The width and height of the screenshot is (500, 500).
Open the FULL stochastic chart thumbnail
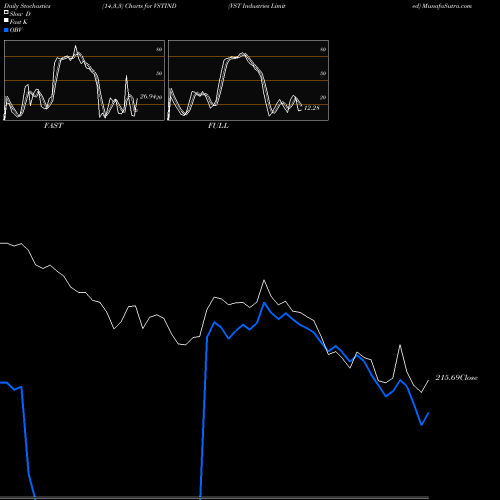coord(248,80)
